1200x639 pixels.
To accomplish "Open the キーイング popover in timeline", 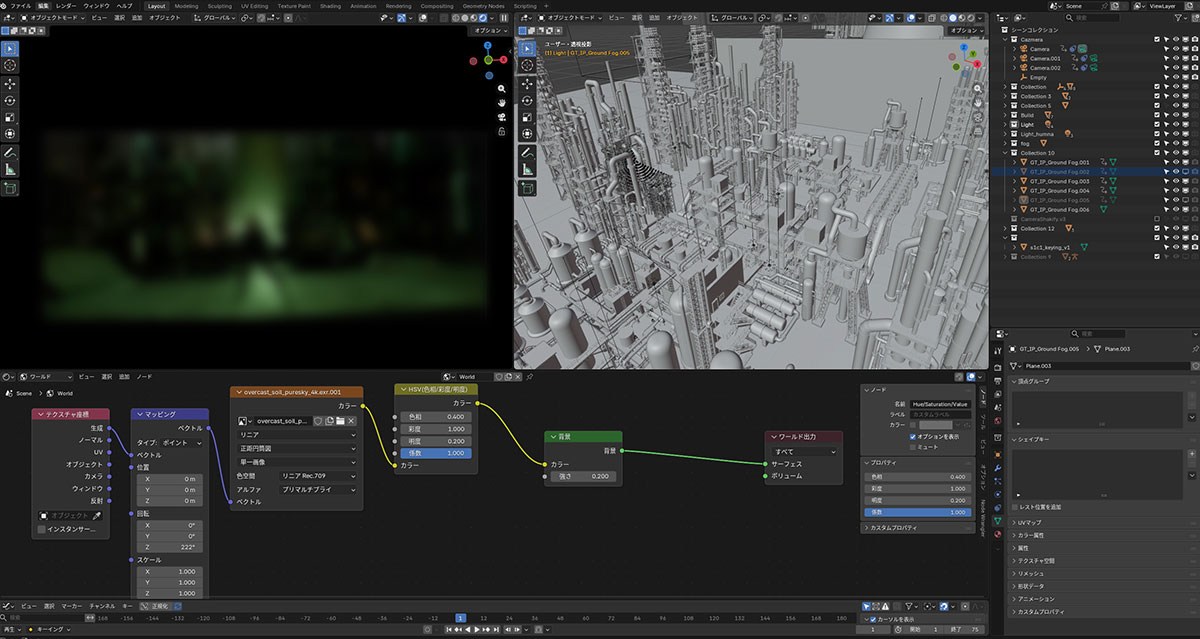I will tap(50, 629).
